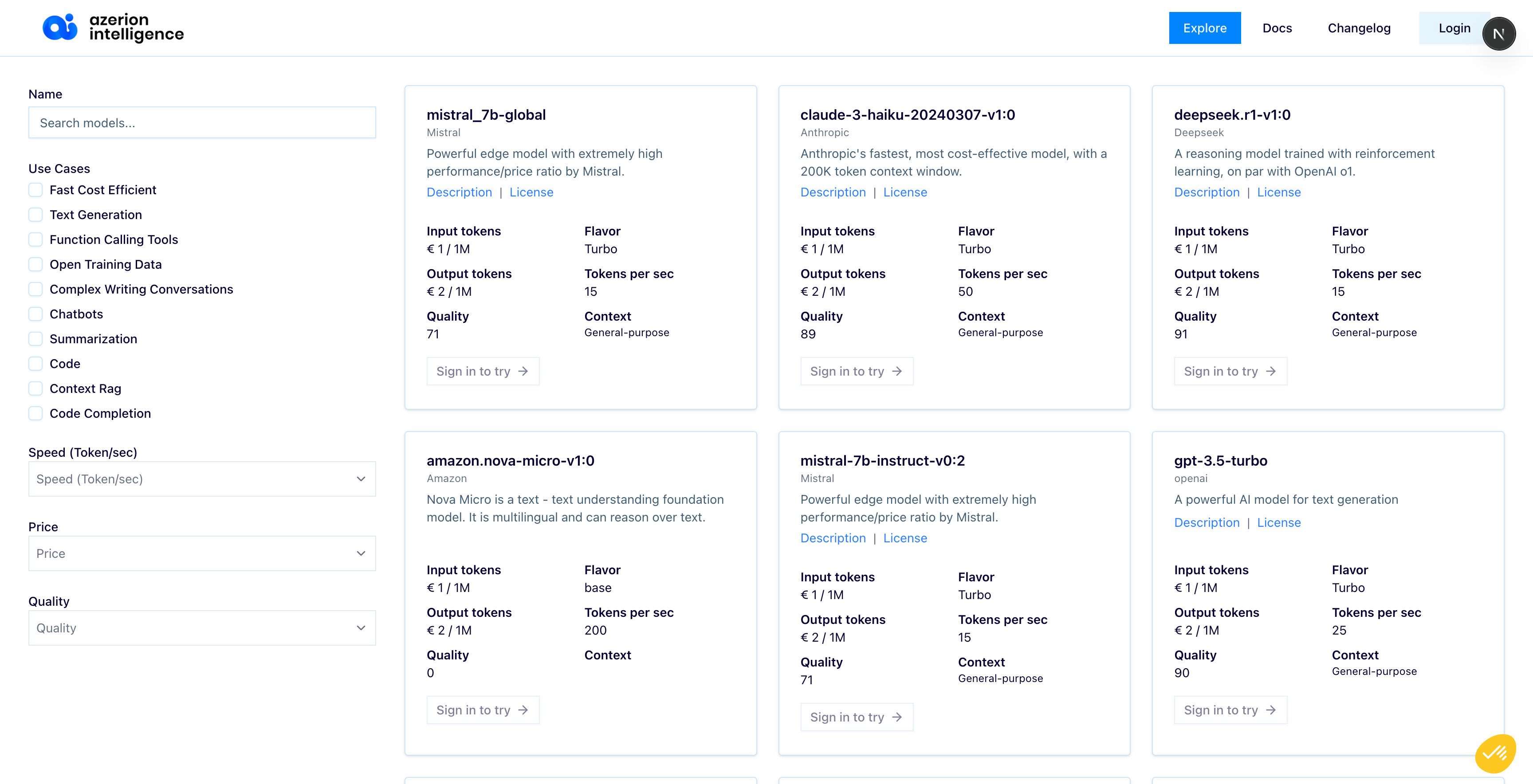
Task: Open the Quality dropdown
Action: 202,627
